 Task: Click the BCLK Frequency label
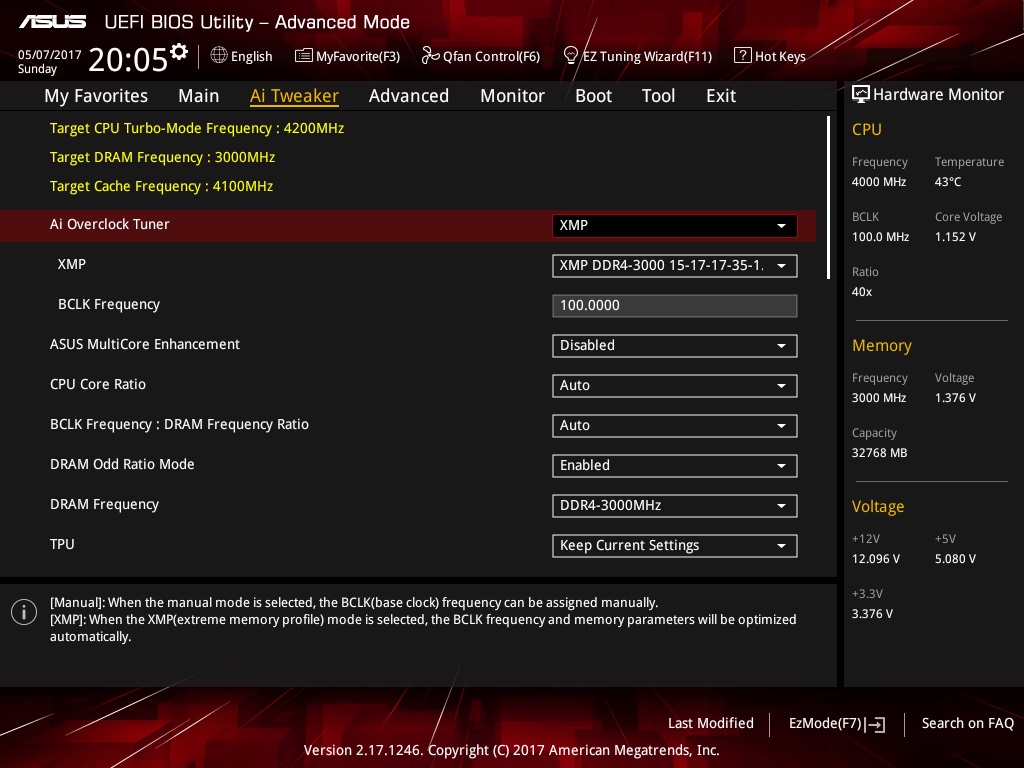(109, 305)
